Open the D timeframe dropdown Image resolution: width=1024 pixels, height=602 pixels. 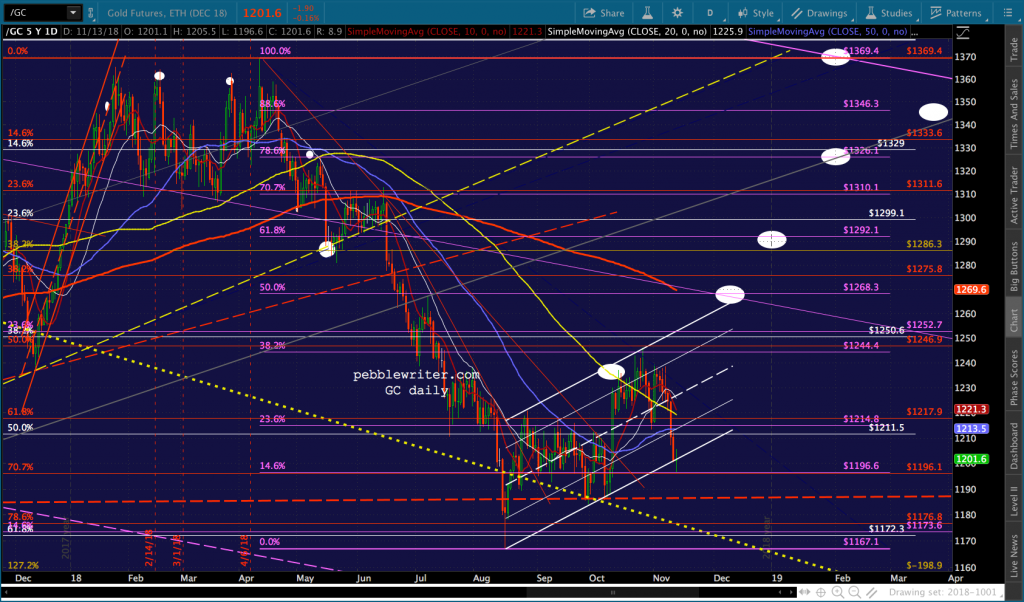(x=710, y=12)
